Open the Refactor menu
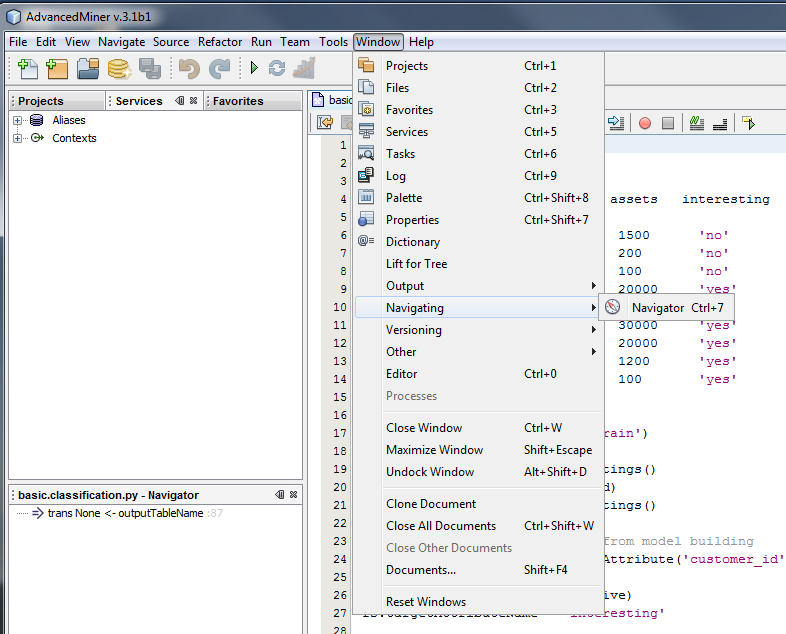This screenshot has height=634, width=786. click(220, 42)
